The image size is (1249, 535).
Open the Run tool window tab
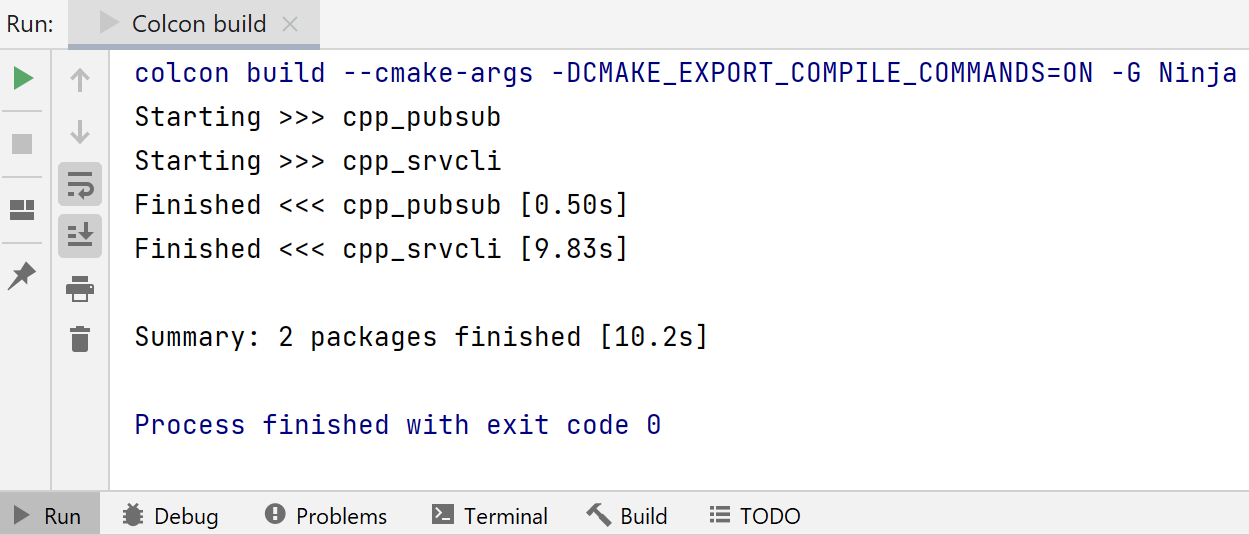click(49, 516)
